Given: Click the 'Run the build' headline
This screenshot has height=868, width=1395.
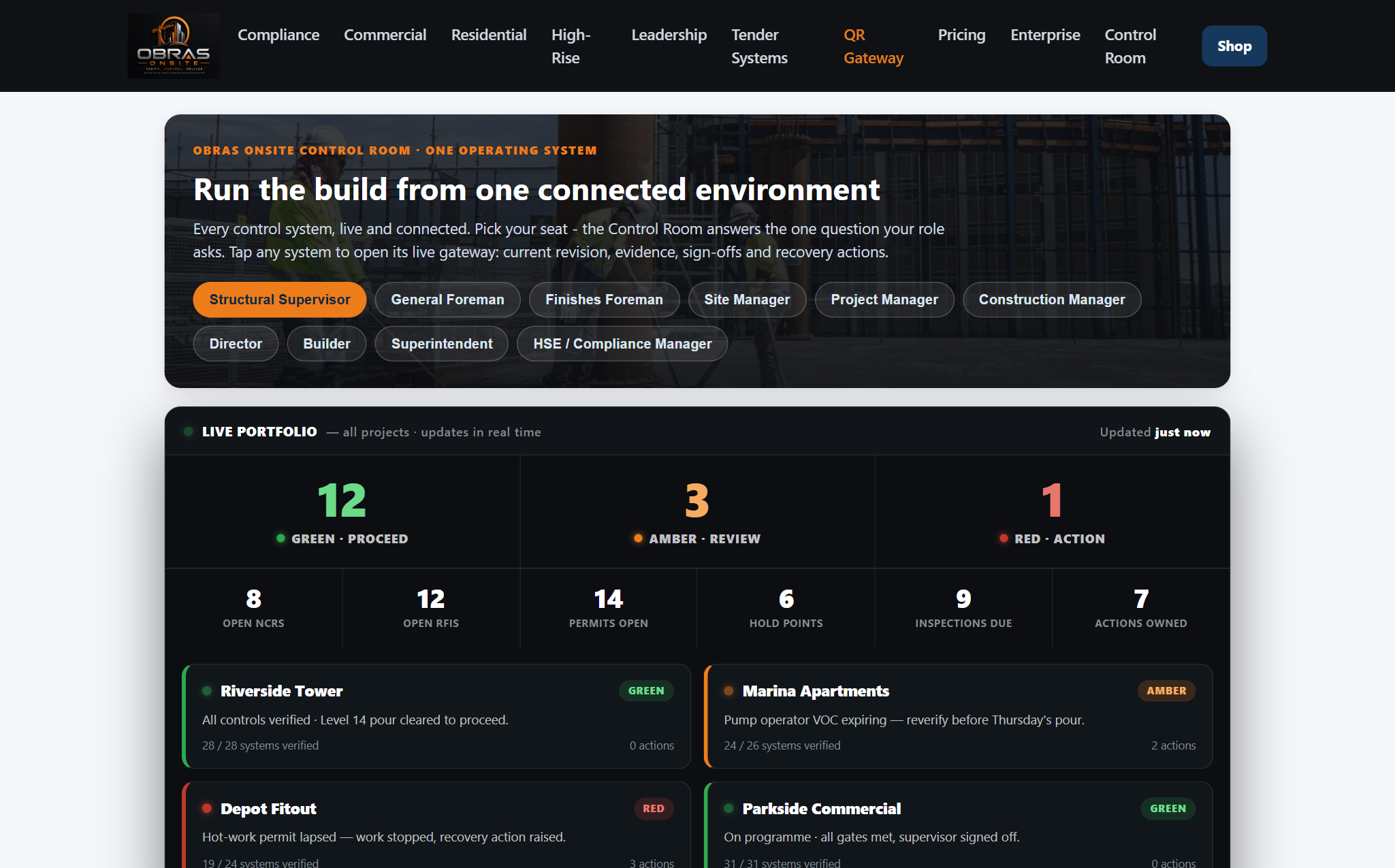Looking at the screenshot, I should (536, 189).
